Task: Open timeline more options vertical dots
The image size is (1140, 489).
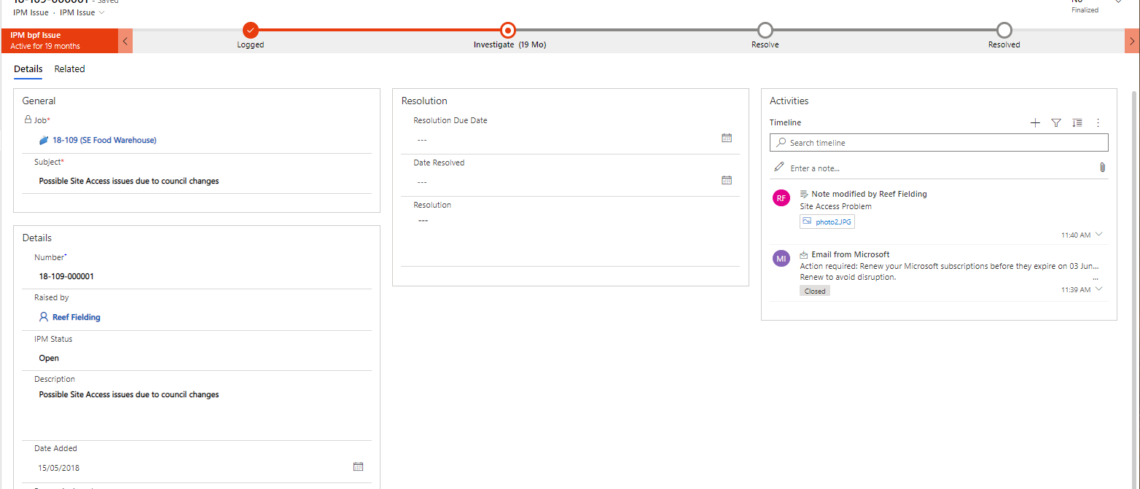Action: (1099, 123)
